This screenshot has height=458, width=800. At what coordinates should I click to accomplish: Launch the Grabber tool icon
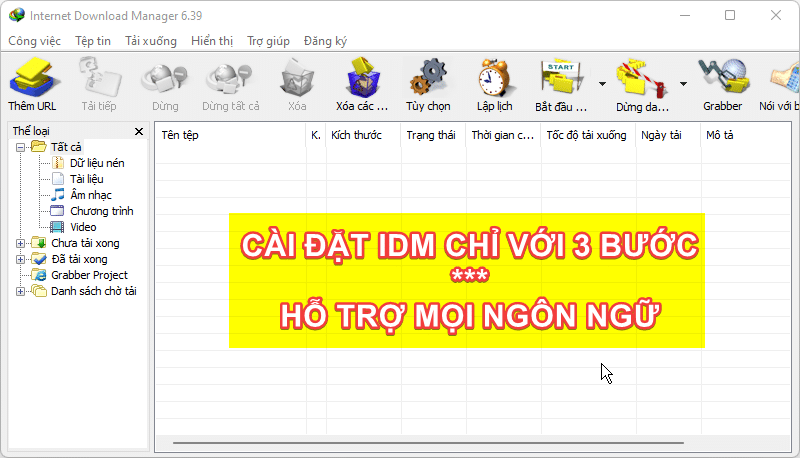(723, 78)
